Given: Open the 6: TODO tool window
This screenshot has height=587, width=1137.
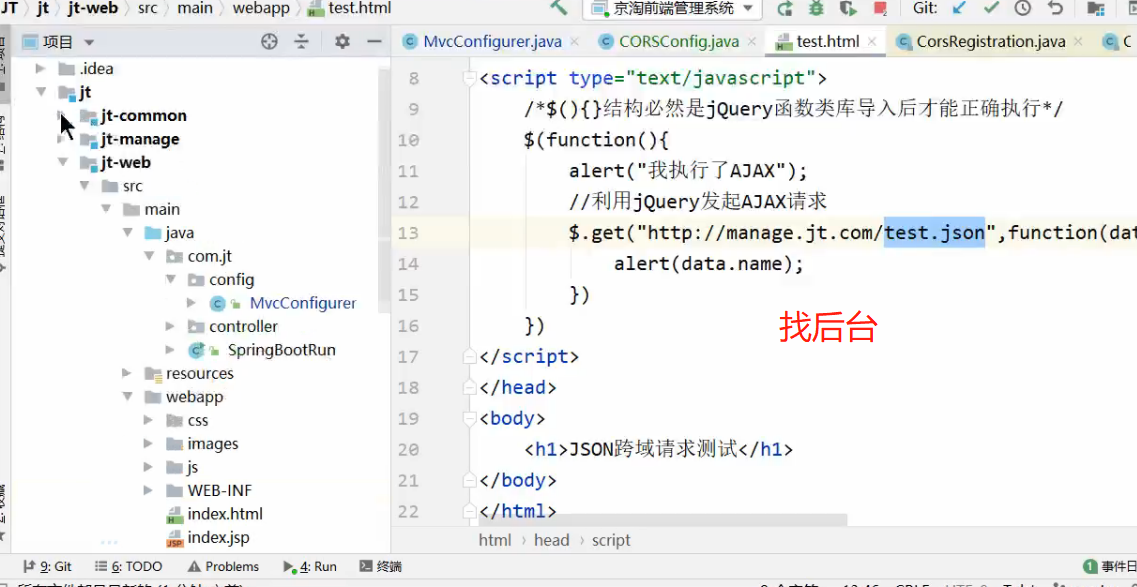Looking at the screenshot, I should pos(128,566).
